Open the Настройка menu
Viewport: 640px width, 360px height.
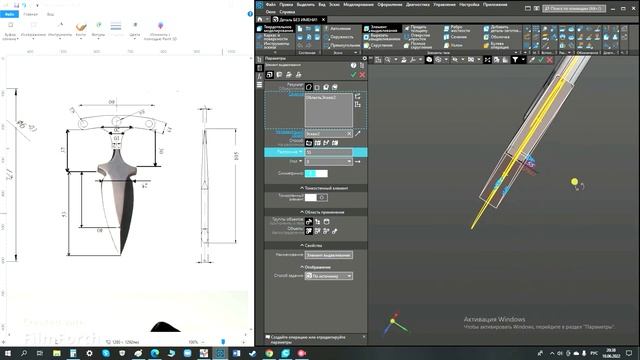click(x=469, y=4)
